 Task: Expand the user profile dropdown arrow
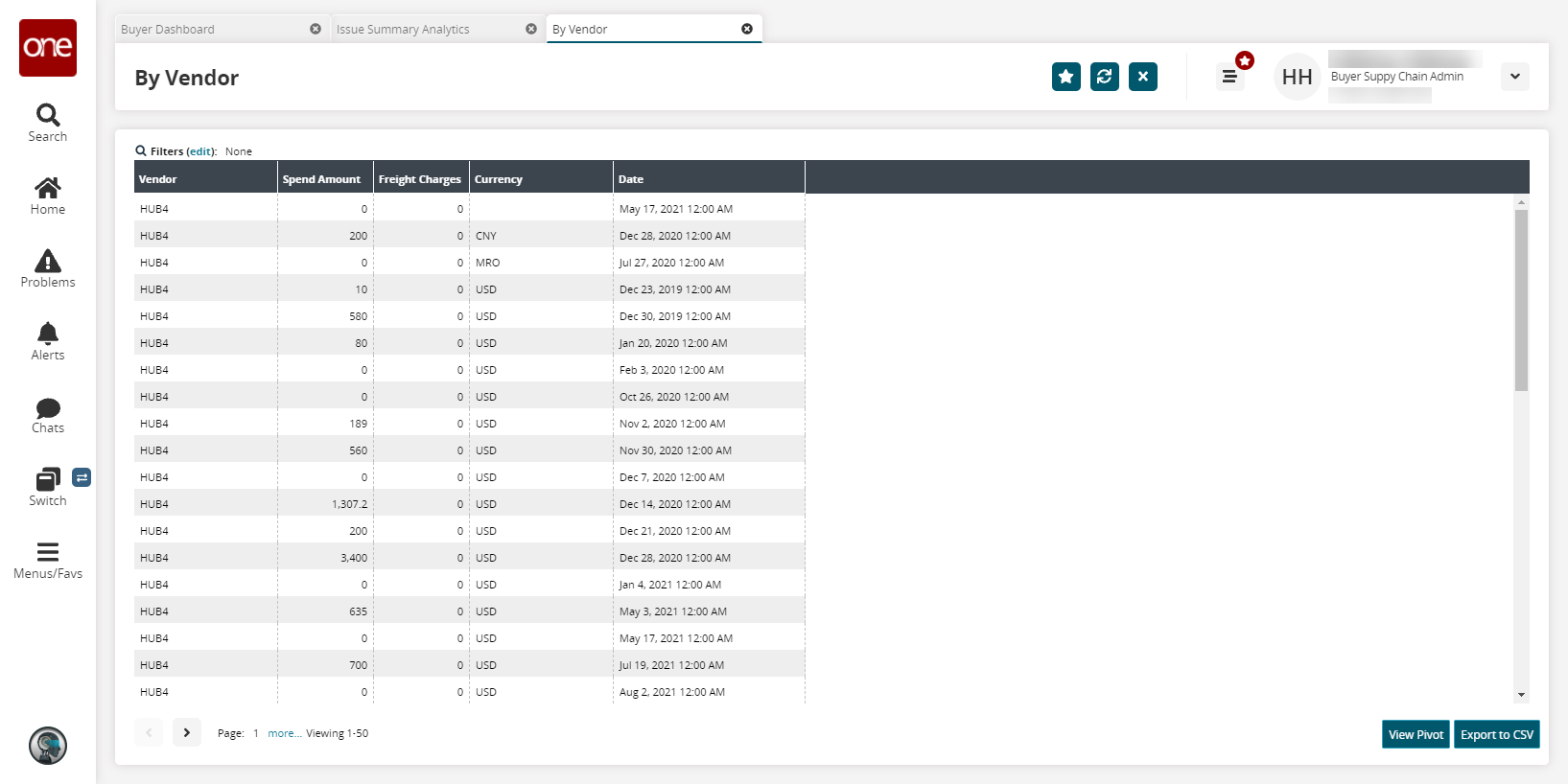point(1514,77)
